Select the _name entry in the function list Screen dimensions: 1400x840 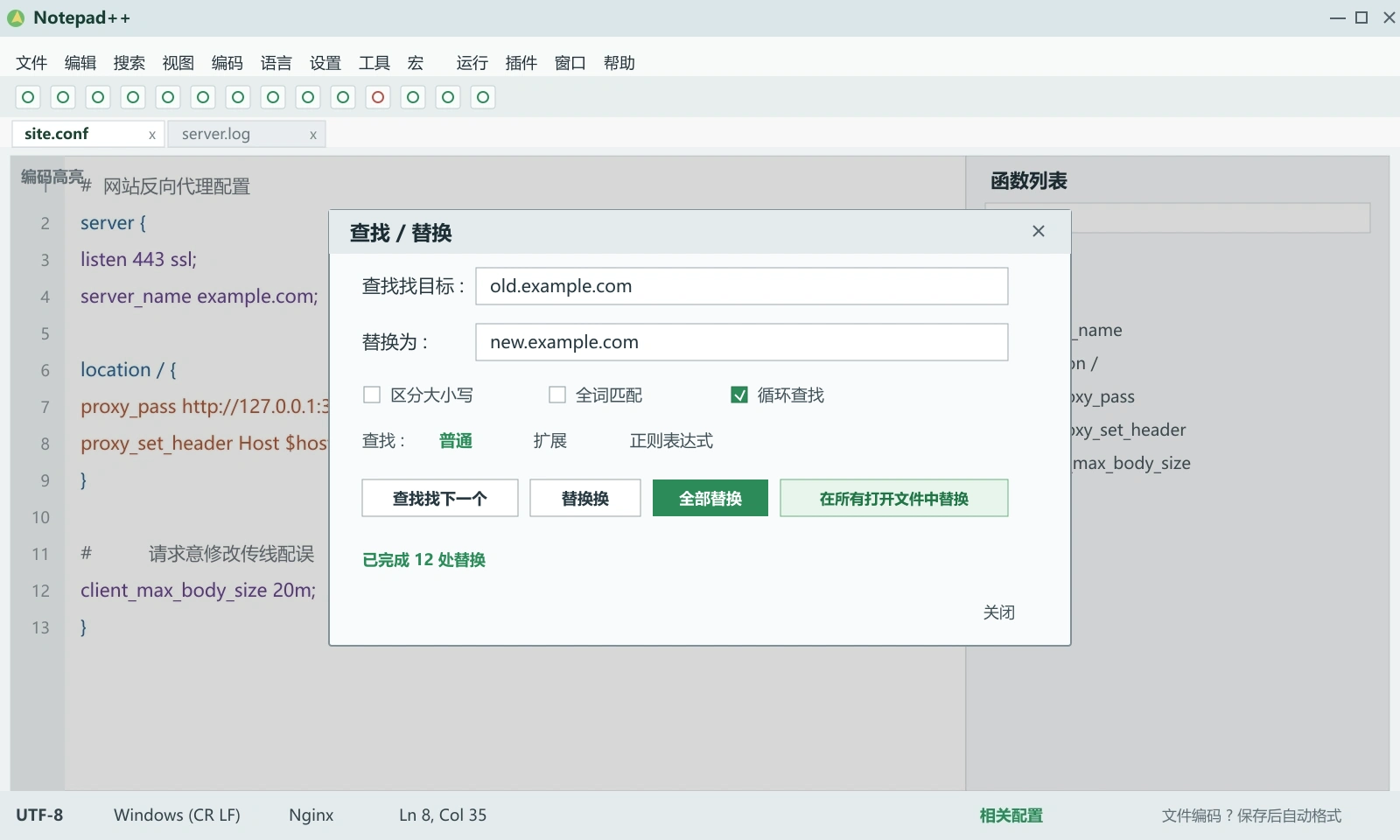click(x=1097, y=330)
